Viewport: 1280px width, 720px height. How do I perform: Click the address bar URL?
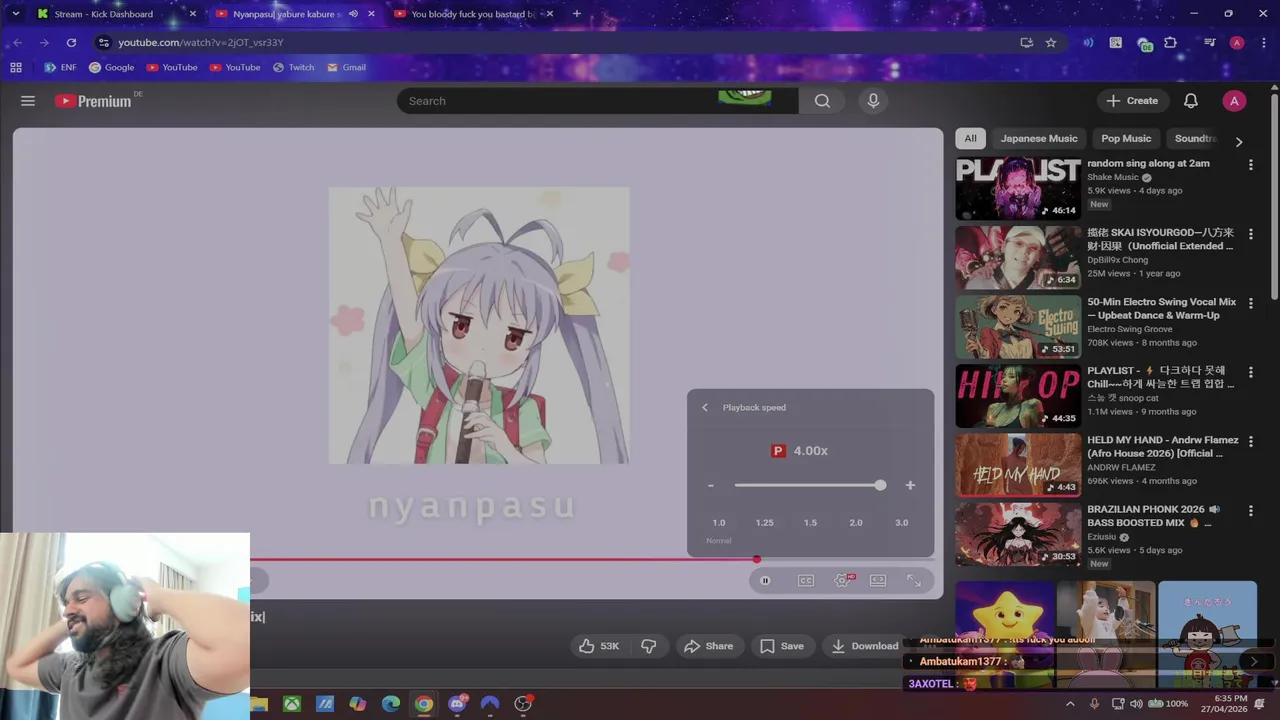[201, 42]
